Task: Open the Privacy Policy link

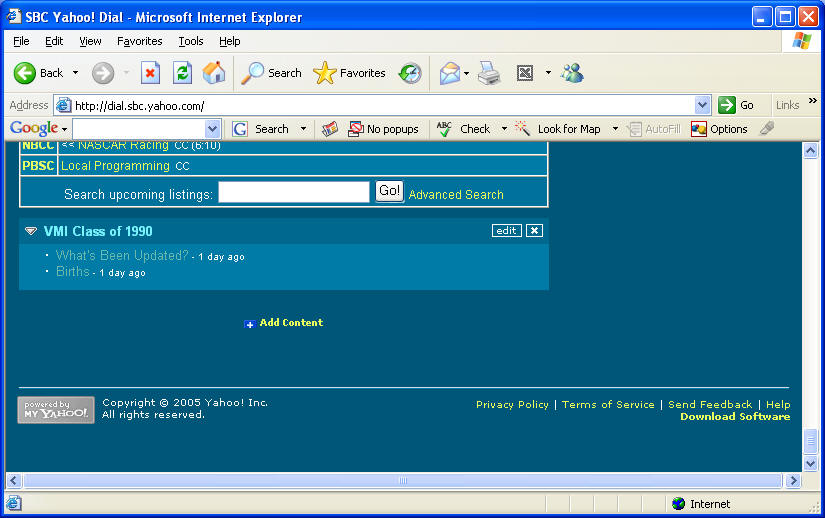Action: pyautogui.click(x=512, y=404)
